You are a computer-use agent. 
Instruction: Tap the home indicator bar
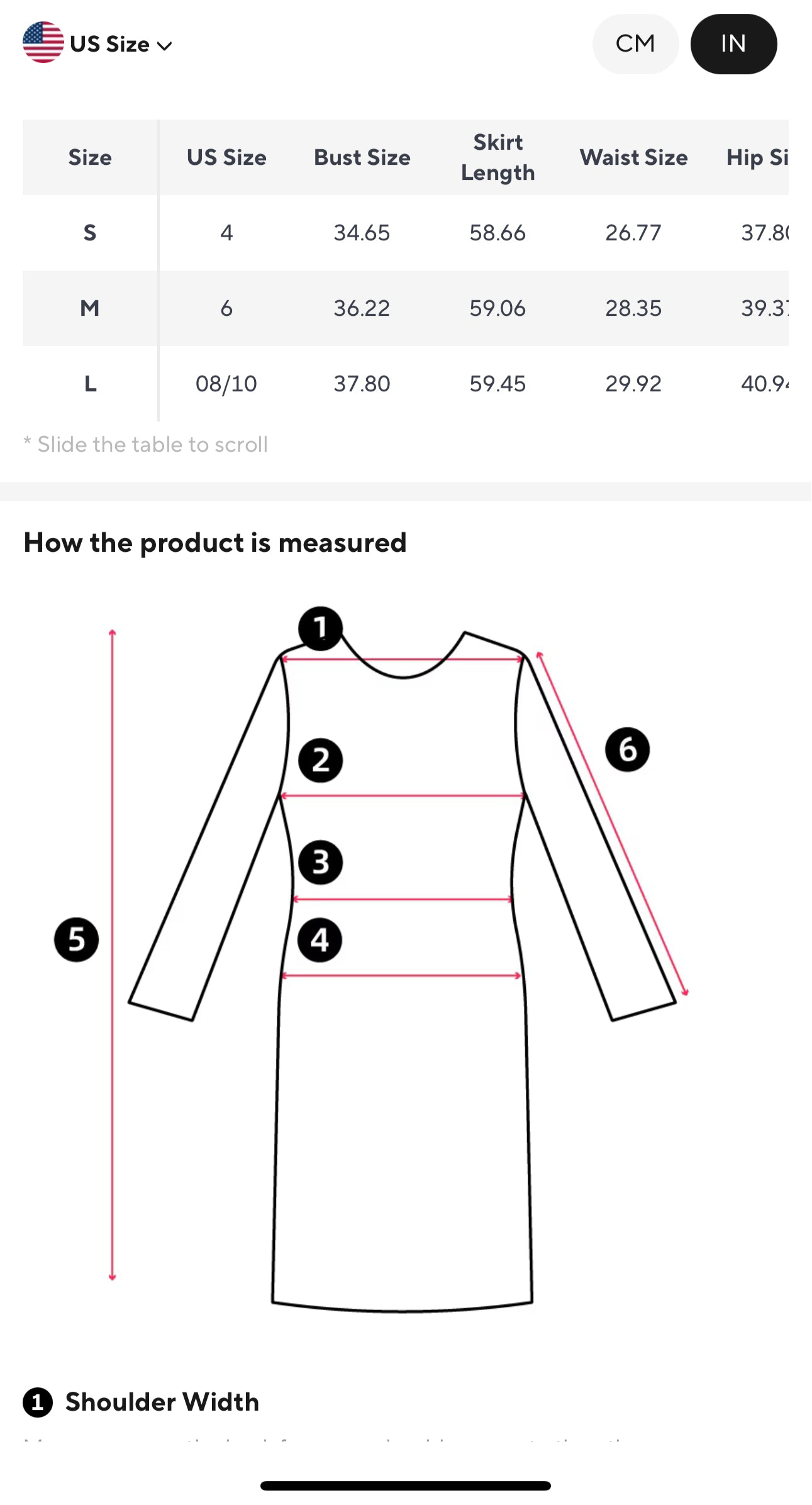406,1485
